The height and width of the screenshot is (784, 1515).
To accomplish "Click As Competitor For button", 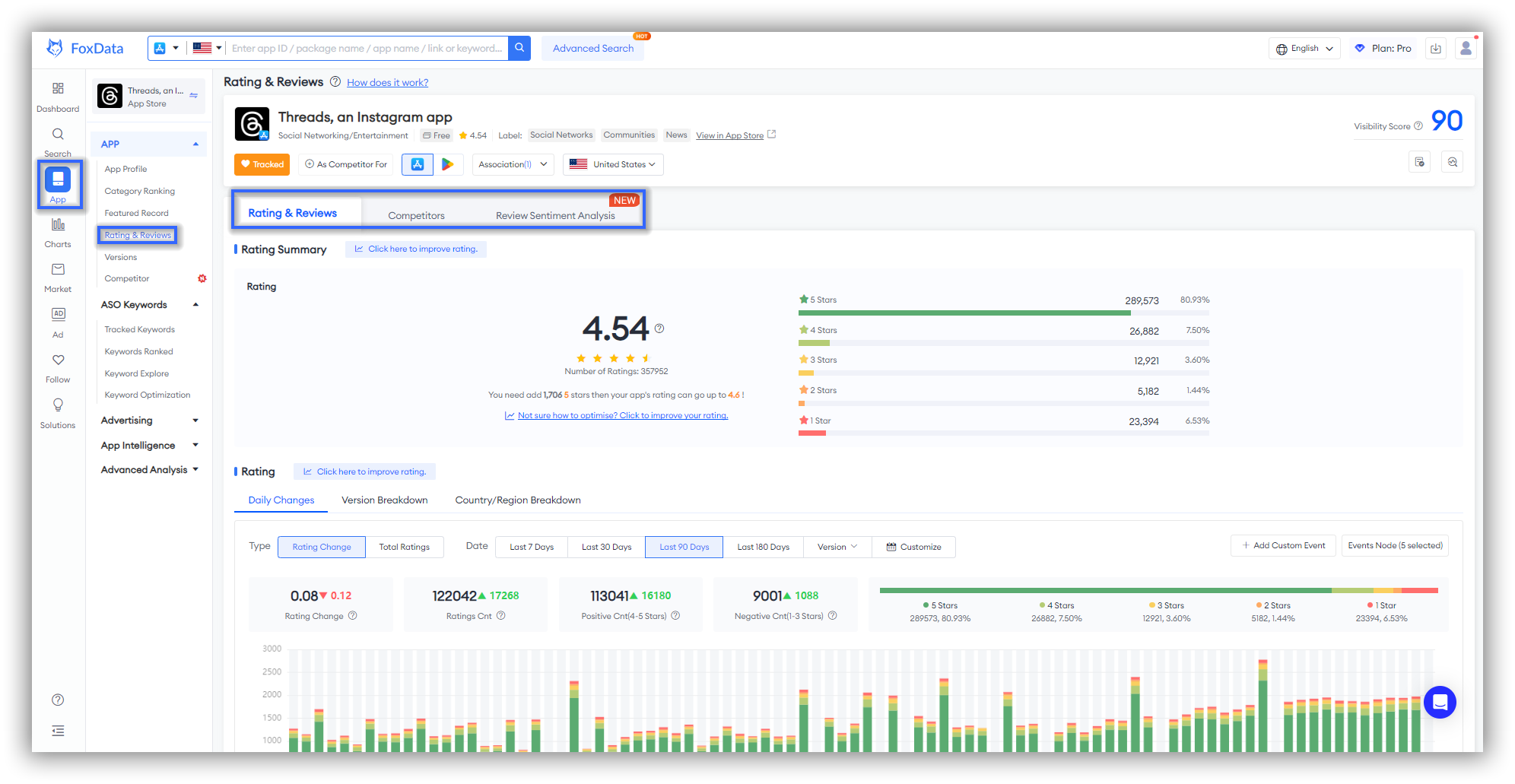I will pyautogui.click(x=346, y=164).
